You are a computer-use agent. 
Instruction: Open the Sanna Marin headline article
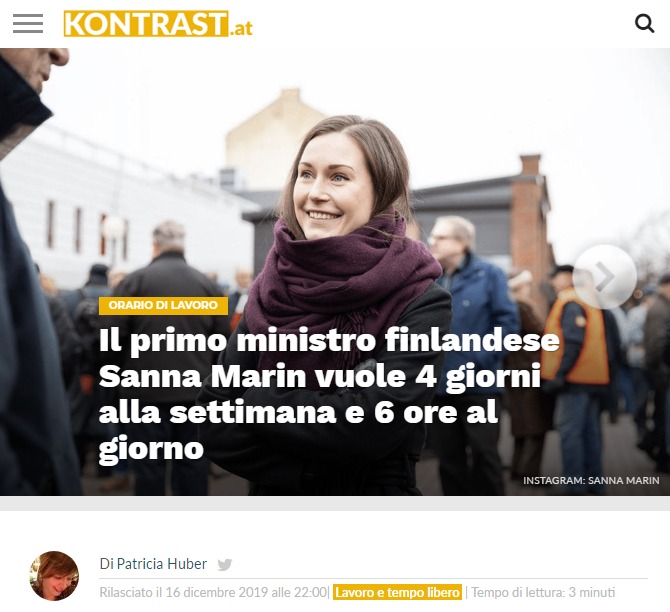coord(329,394)
